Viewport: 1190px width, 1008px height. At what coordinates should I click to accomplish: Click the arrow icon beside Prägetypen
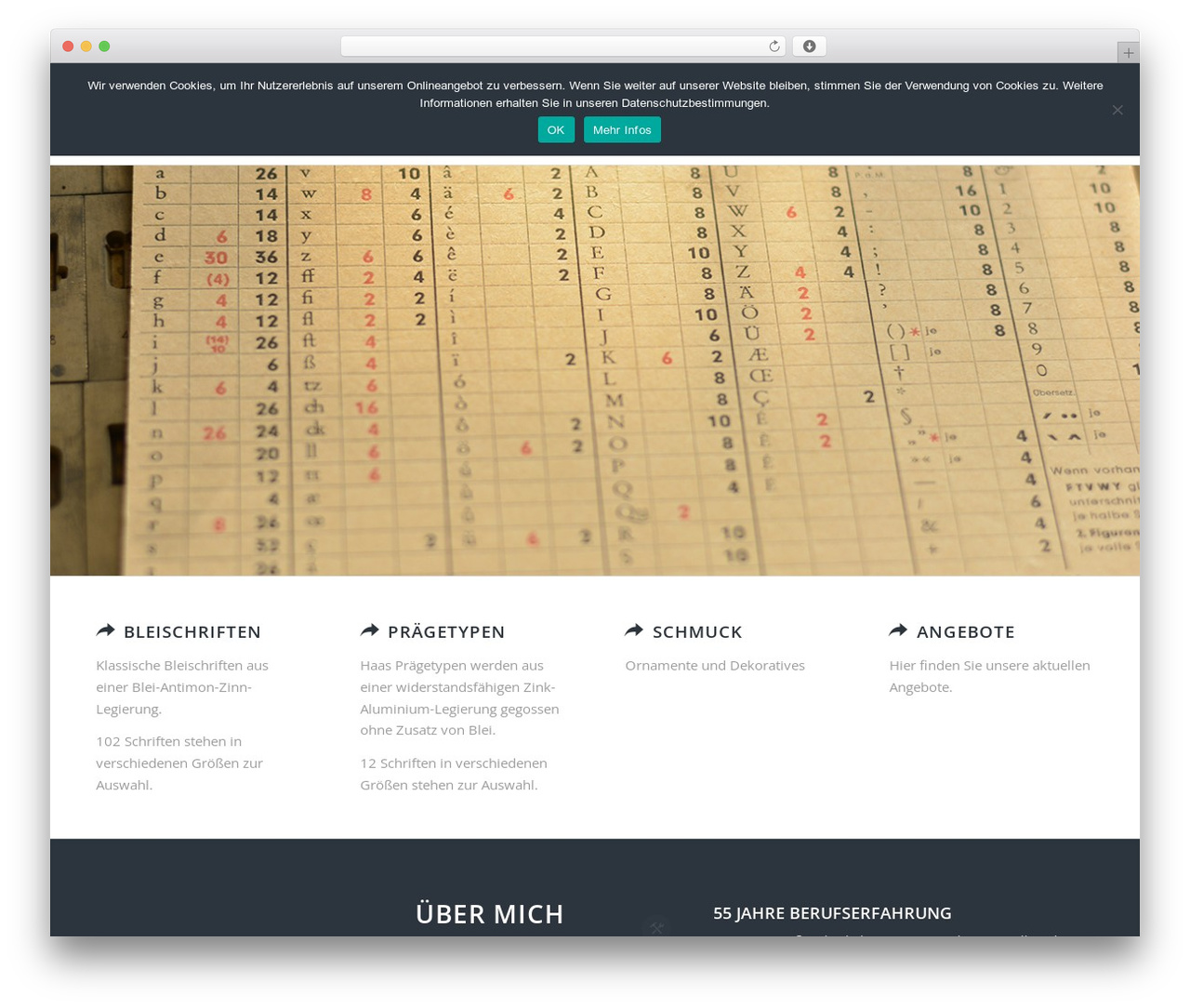(369, 630)
